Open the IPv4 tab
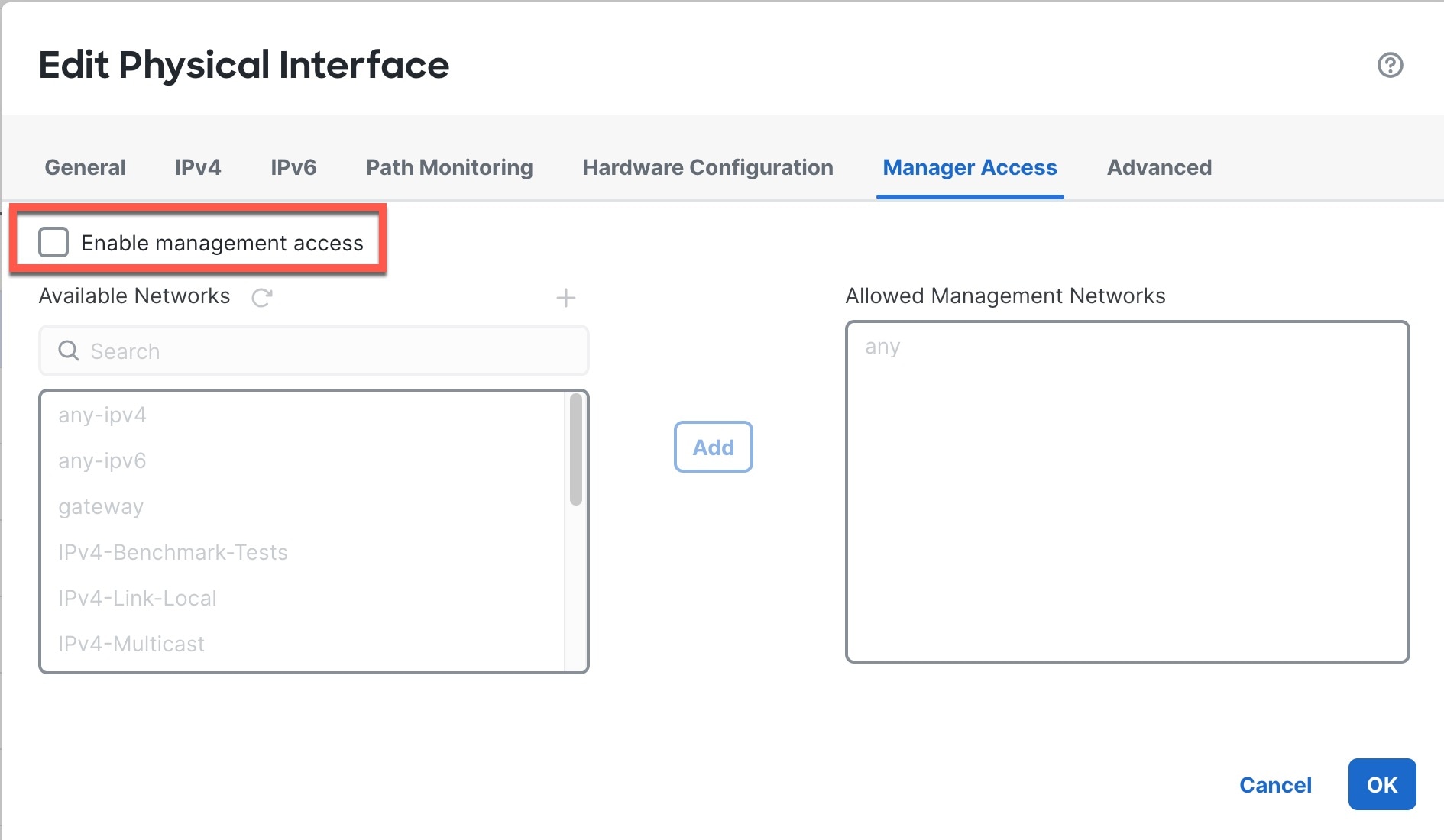 pos(198,167)
